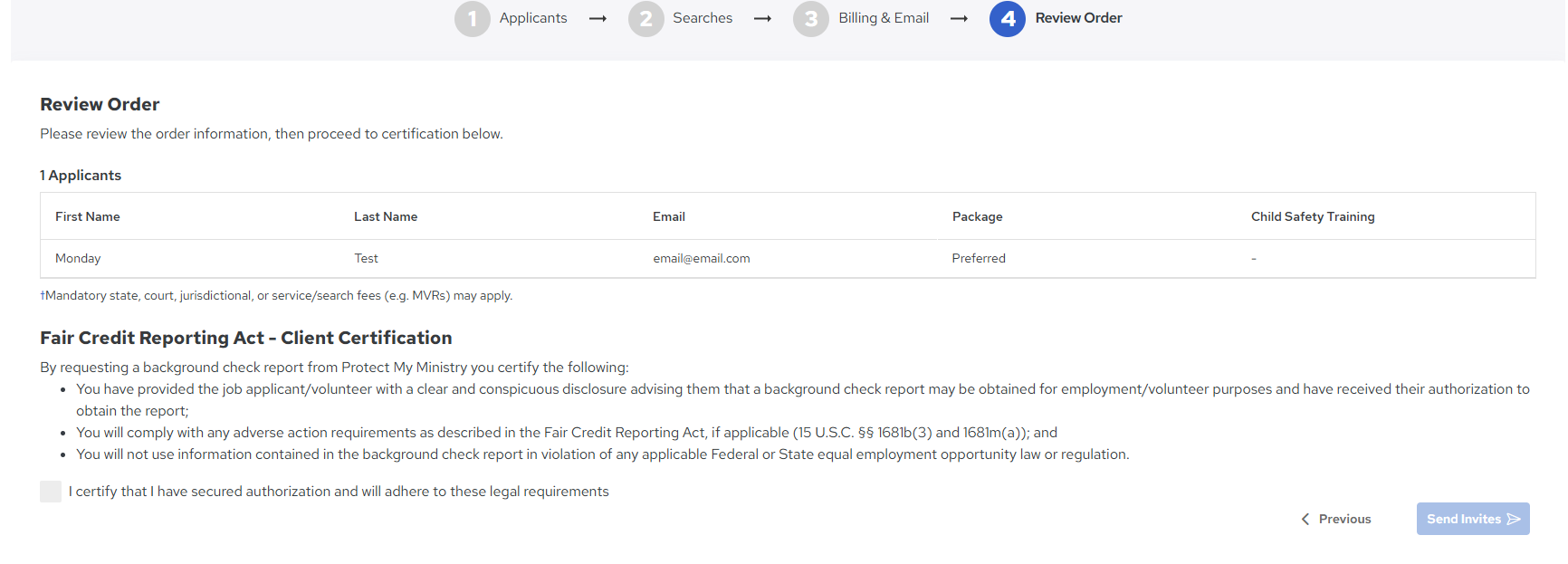The height and width of the screenshot is (564, 1568).
Task: Click the Send Invites button
Action: [1473, 519]
